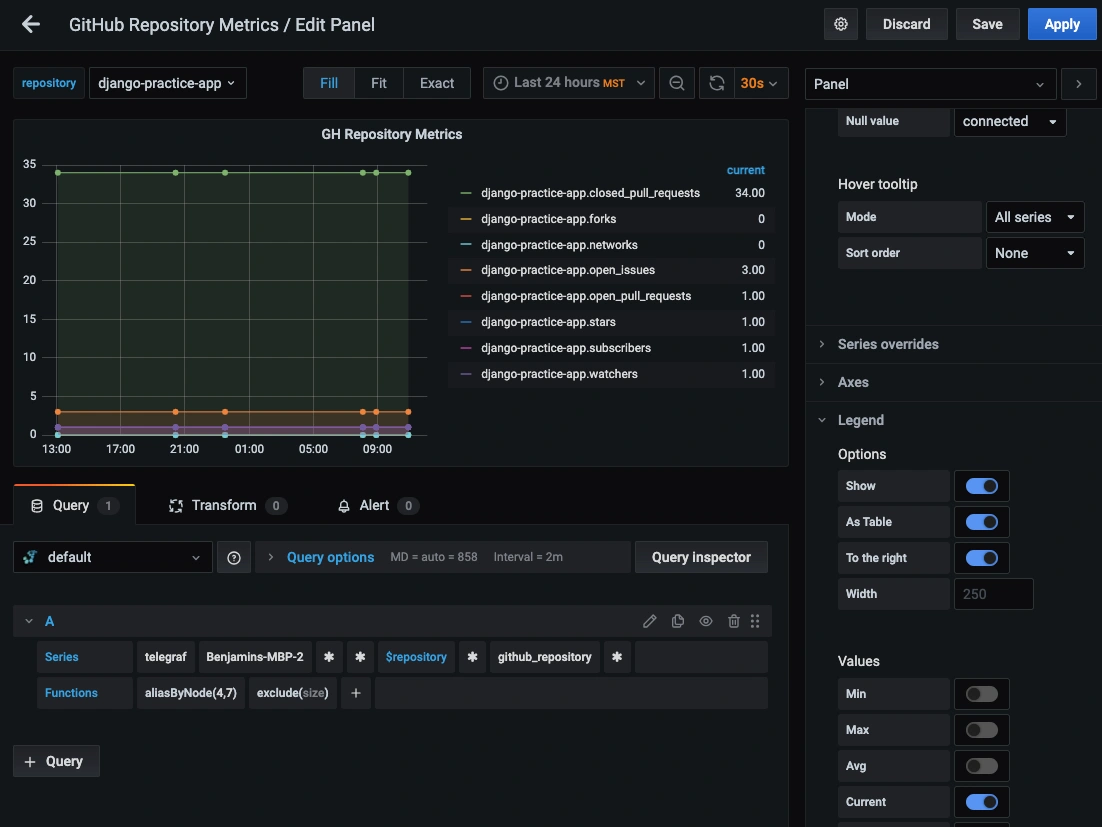The image size is (1102, 827).
Task: Go back using the left arrow icon
Action: (x=30, y=25)
